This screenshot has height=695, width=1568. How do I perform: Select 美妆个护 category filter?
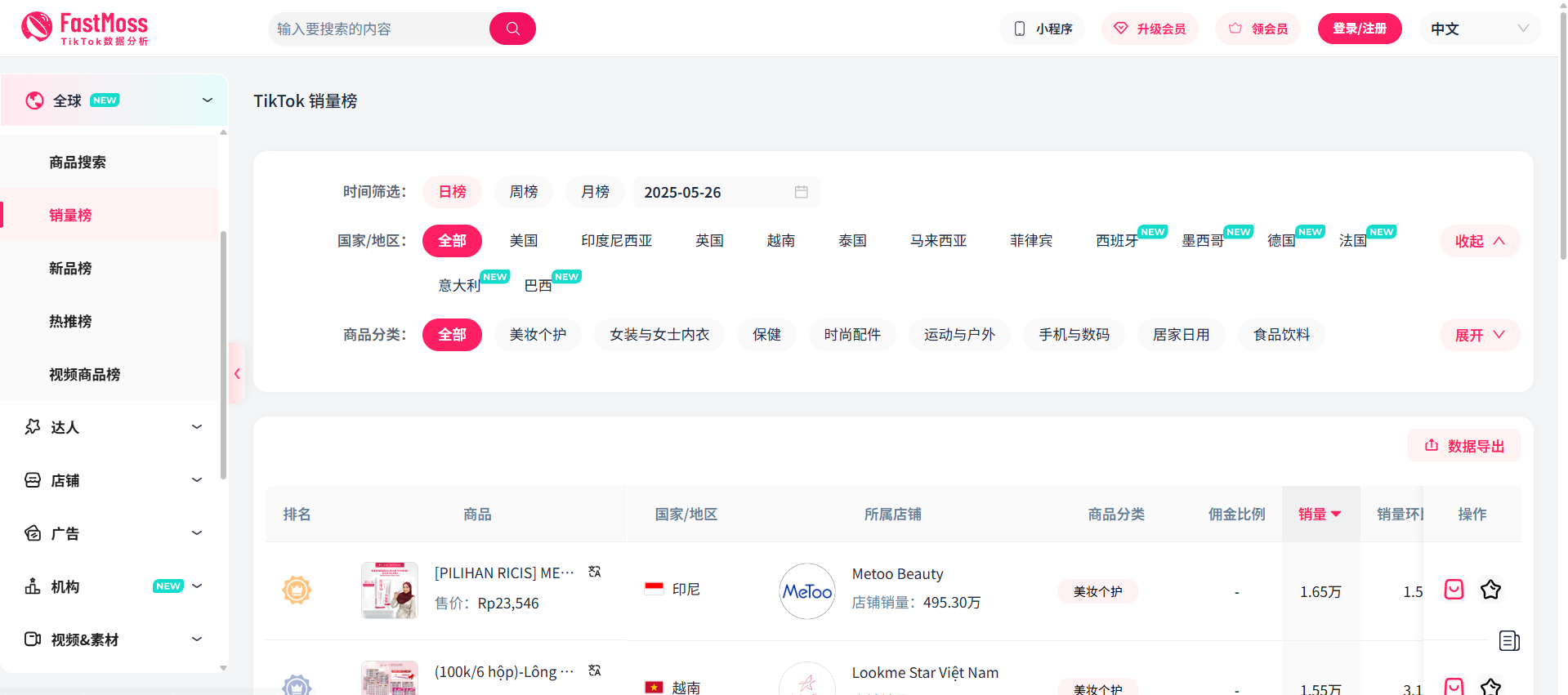538,335
